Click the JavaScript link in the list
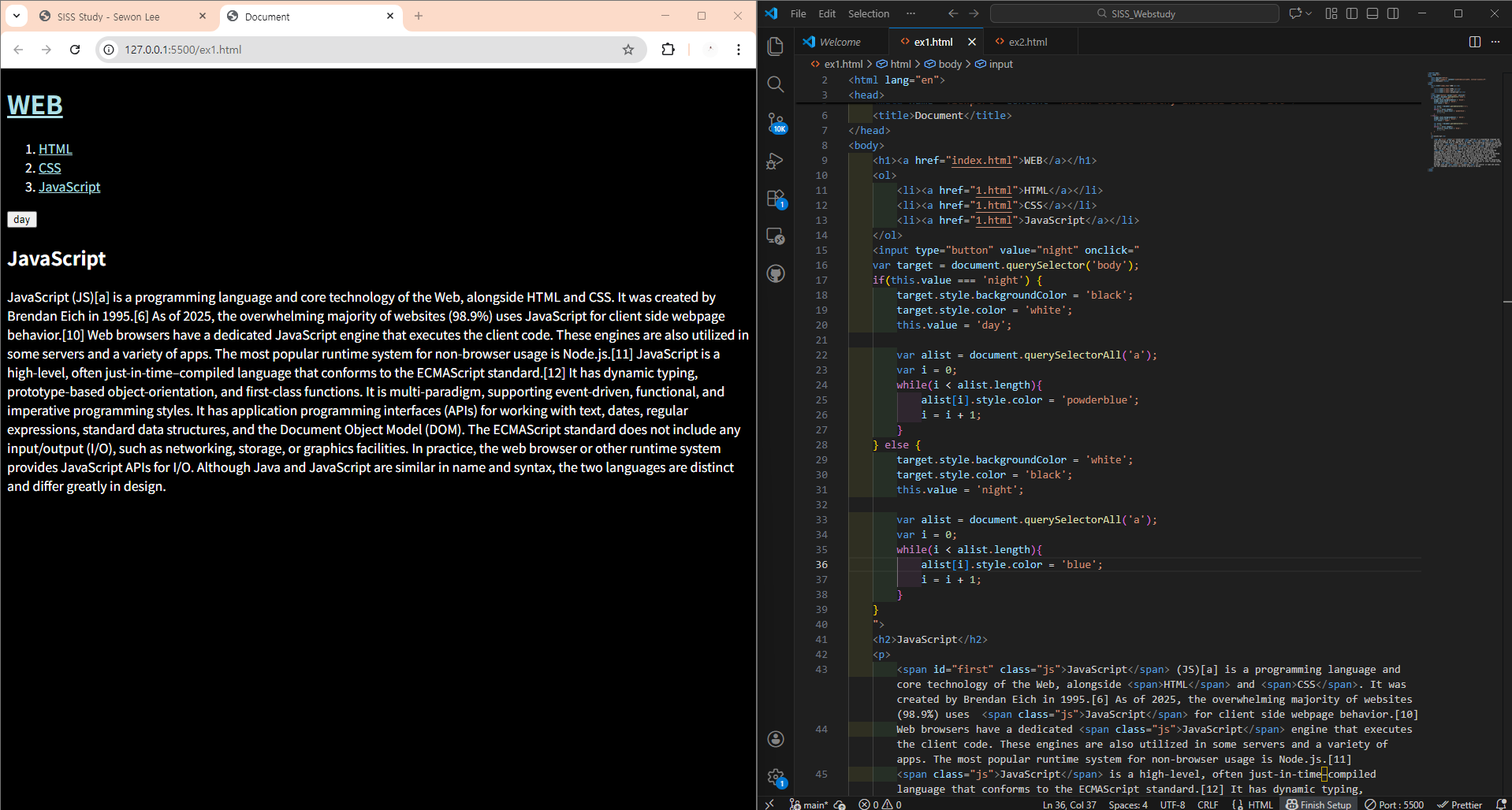Screen dimensions: 1512x810 69,187
